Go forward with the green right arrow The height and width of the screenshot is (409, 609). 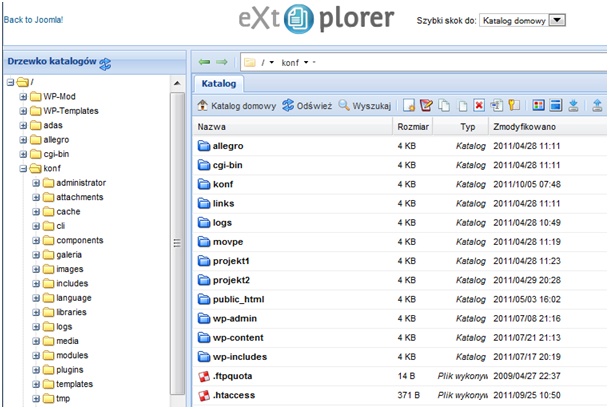tap(222, 62)
